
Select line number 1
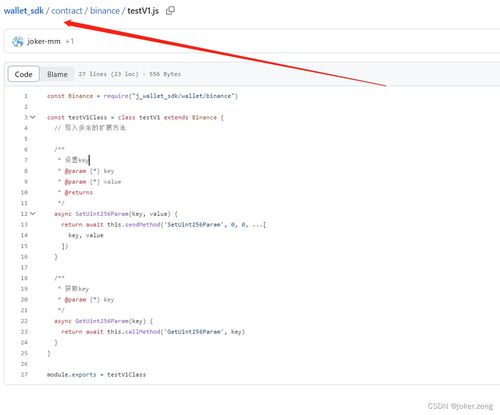click(x=26, y=96)
